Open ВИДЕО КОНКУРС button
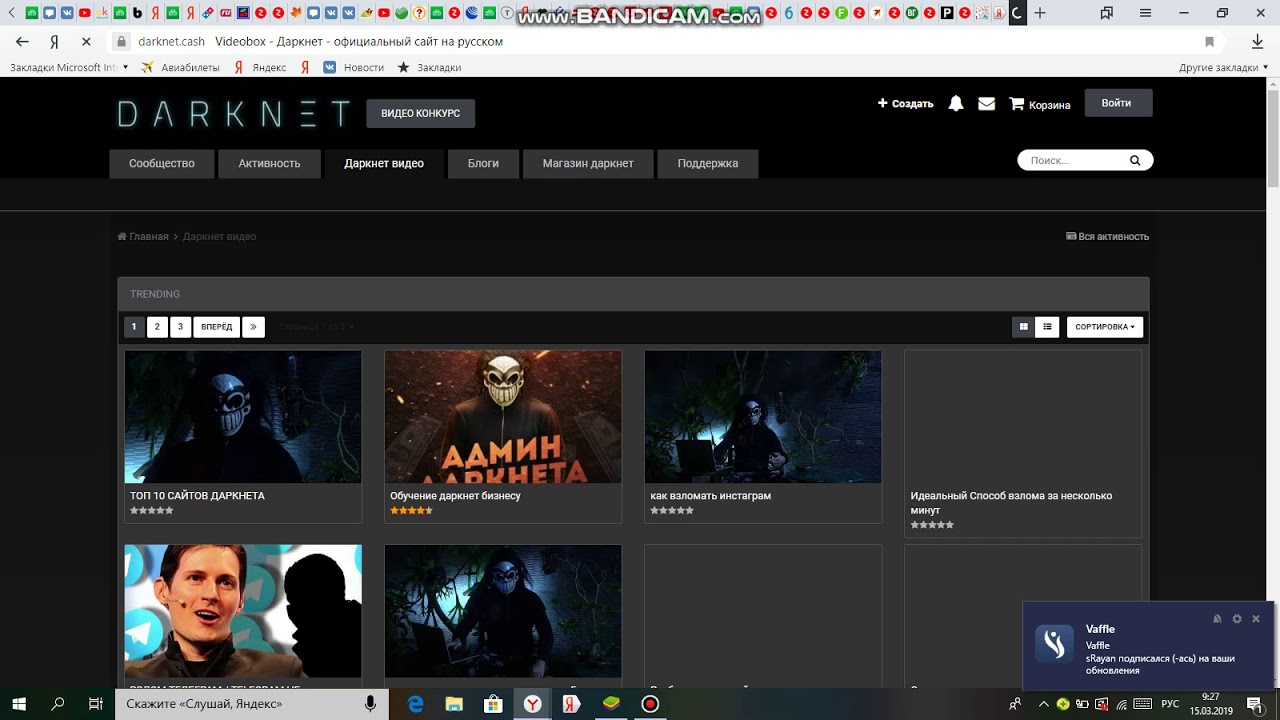This screenshot has height=720, width=1280. pos(420,113)
